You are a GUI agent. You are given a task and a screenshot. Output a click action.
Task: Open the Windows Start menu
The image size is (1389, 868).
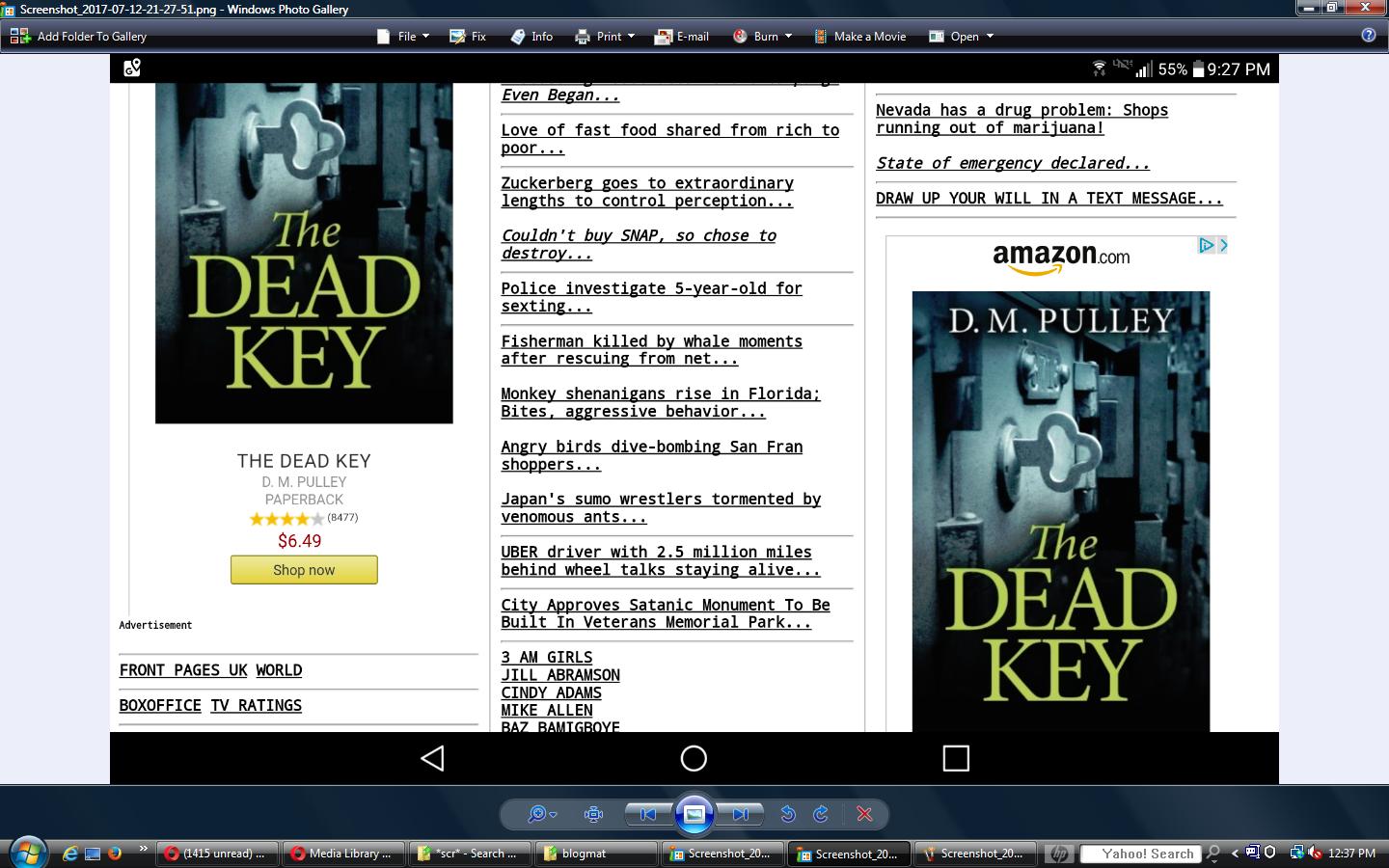coord(28,853)
